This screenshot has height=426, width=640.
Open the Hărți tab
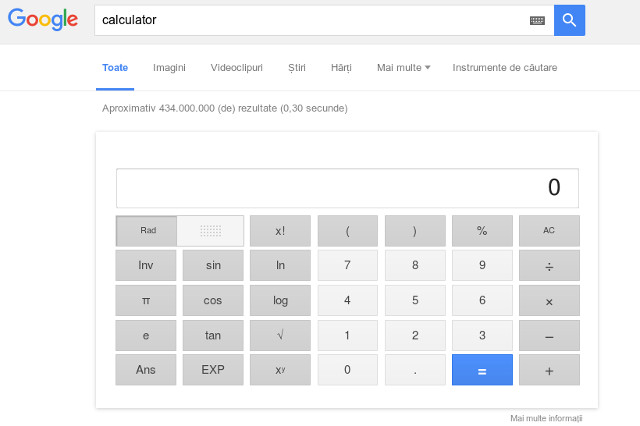[341, 68]
